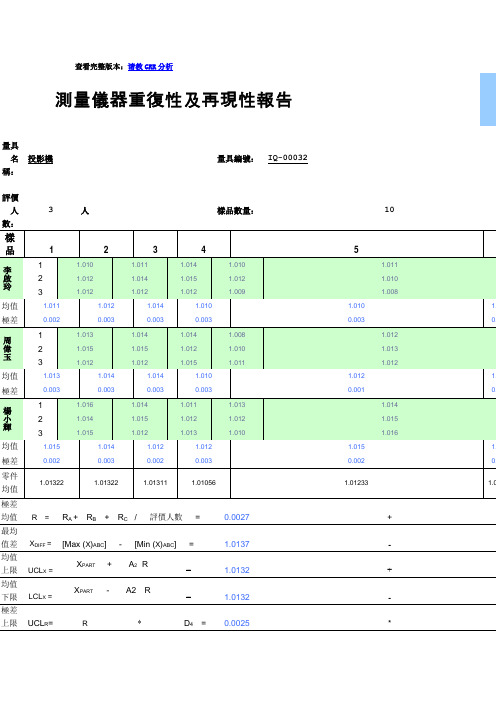Screen dimensions: 496x702
Task: Click the UCLx result value 1.0132
Action: 237,570
